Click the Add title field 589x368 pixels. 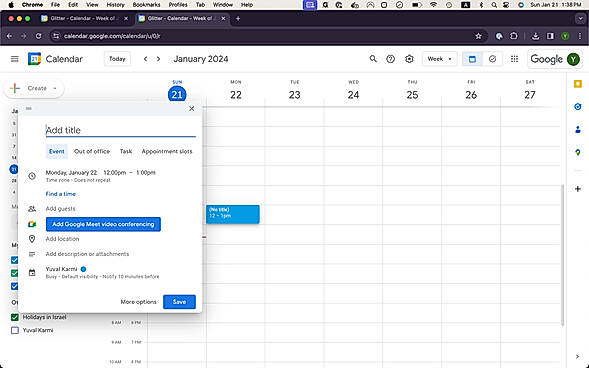click(121, 130)
